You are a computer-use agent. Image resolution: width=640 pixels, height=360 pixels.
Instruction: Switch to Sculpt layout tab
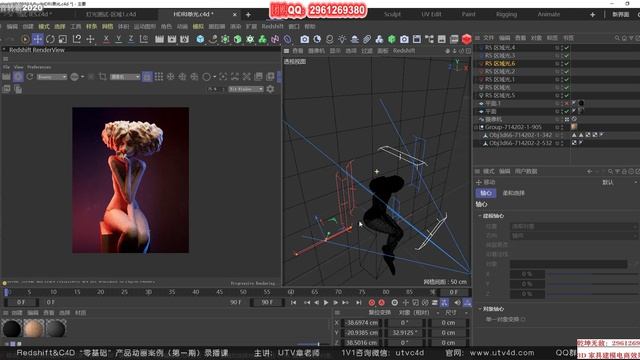click(x=392, y=14)
